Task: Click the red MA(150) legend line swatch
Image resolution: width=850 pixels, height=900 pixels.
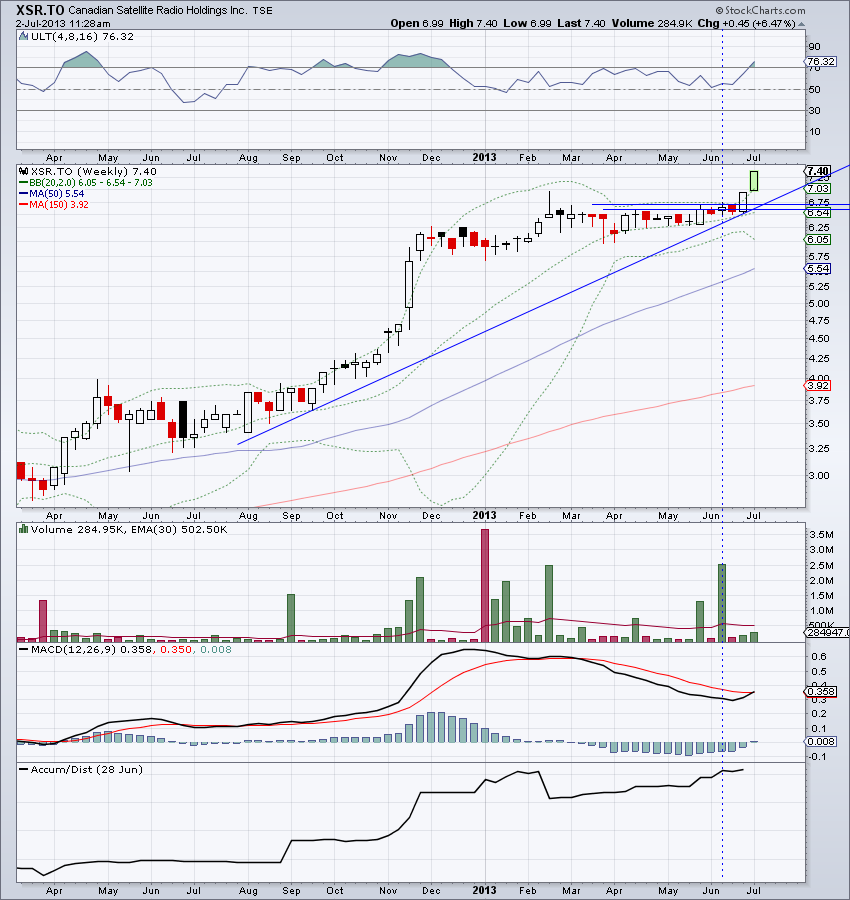Action: pos(24,204)
